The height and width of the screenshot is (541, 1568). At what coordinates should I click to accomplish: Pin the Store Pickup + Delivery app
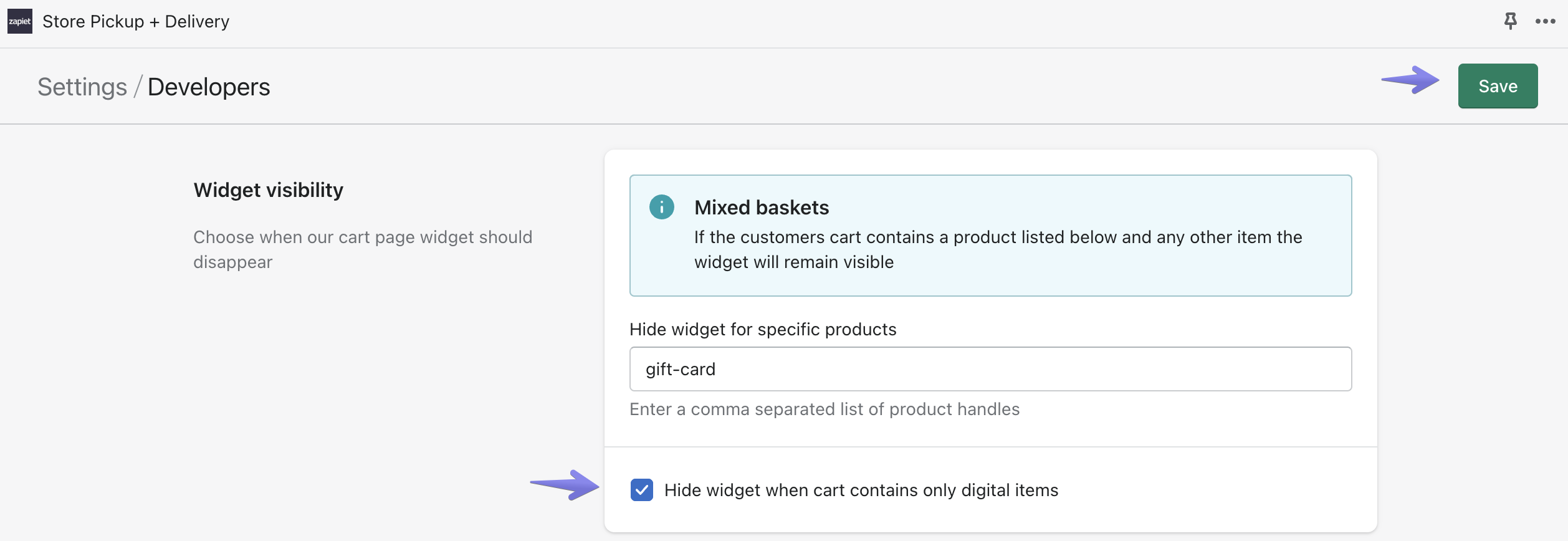1510,21
